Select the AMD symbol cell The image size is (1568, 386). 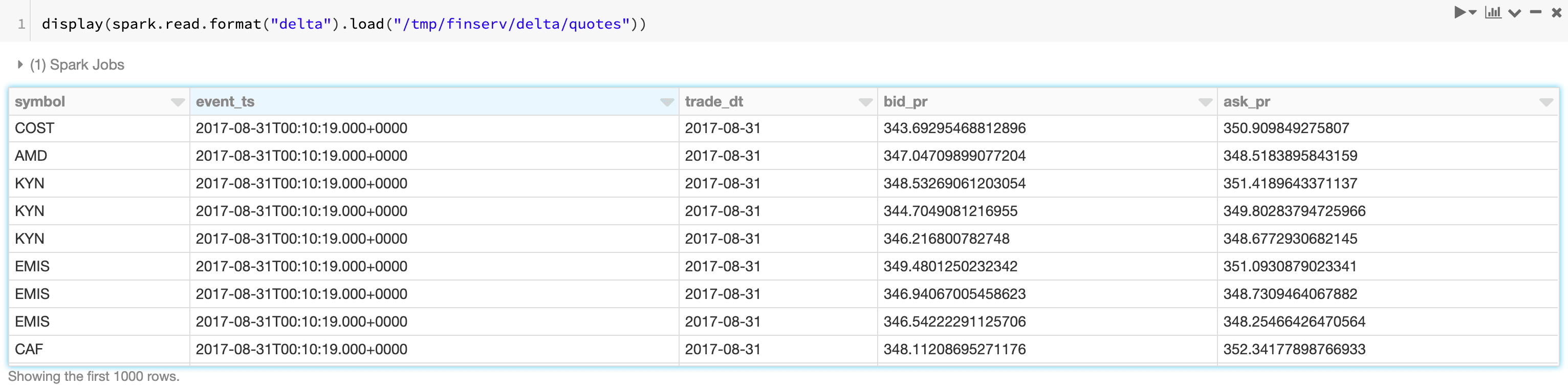31,156
